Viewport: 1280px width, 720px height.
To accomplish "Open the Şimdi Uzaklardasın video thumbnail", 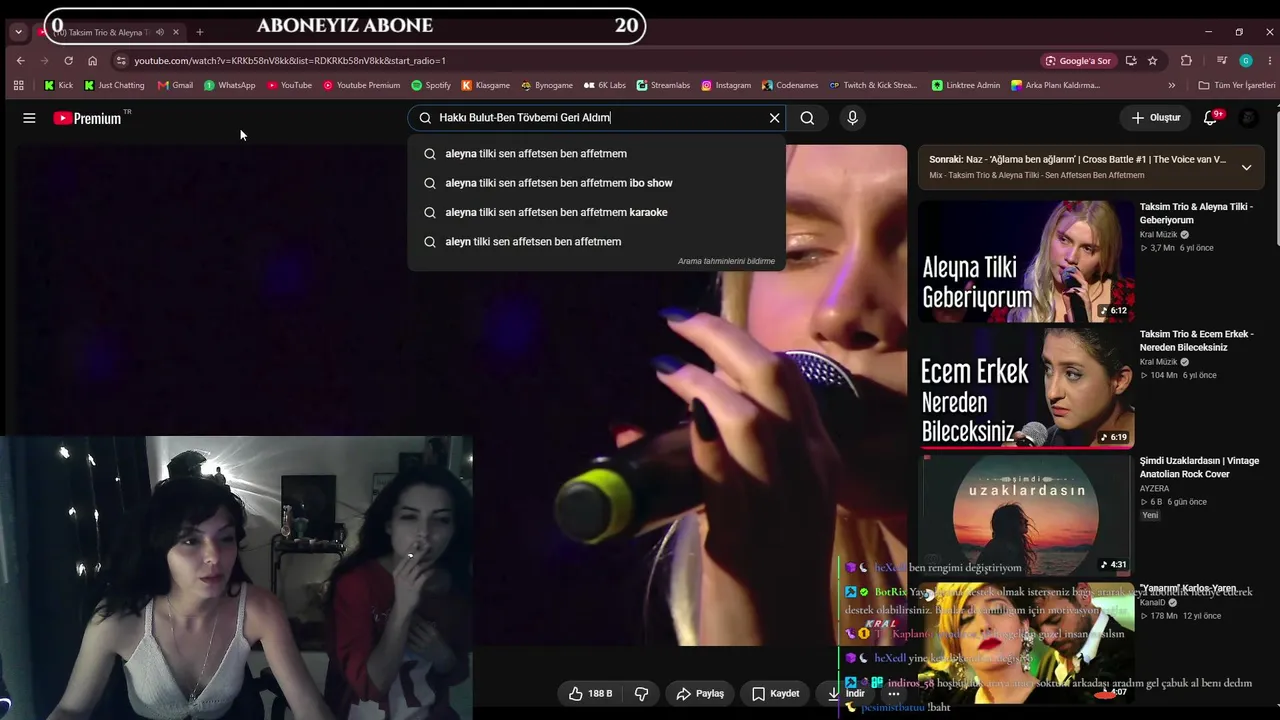I will coord(1026,515).
